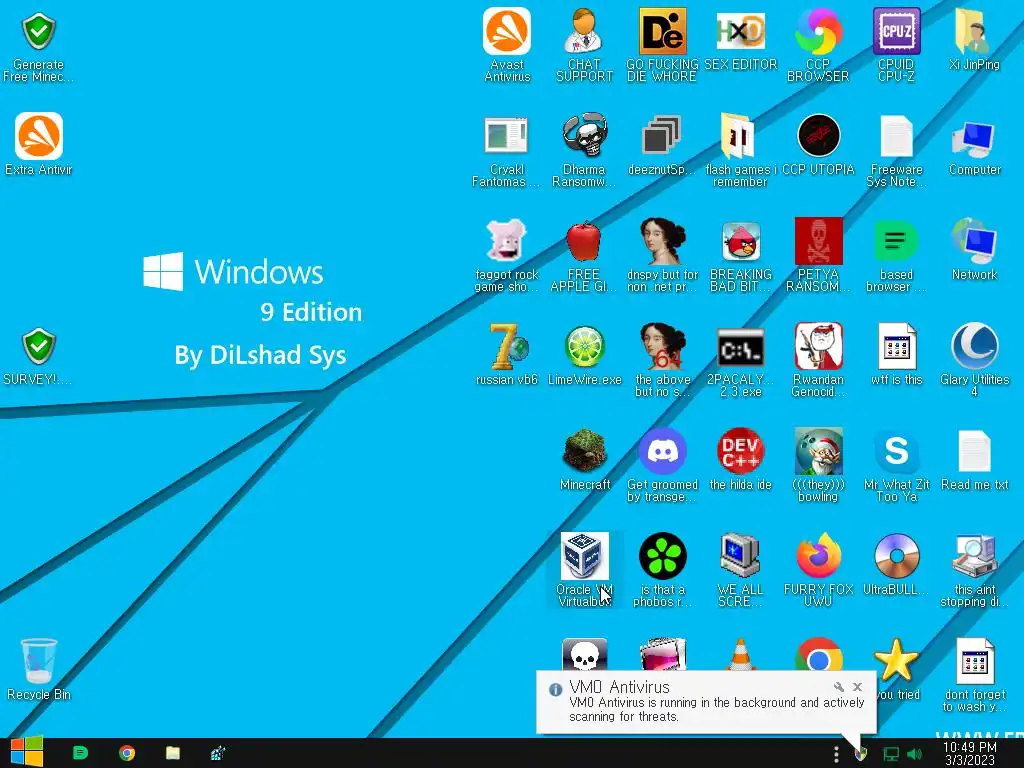Open the network tray icon
Screen dimensions: 1024x768
point(891,754)
